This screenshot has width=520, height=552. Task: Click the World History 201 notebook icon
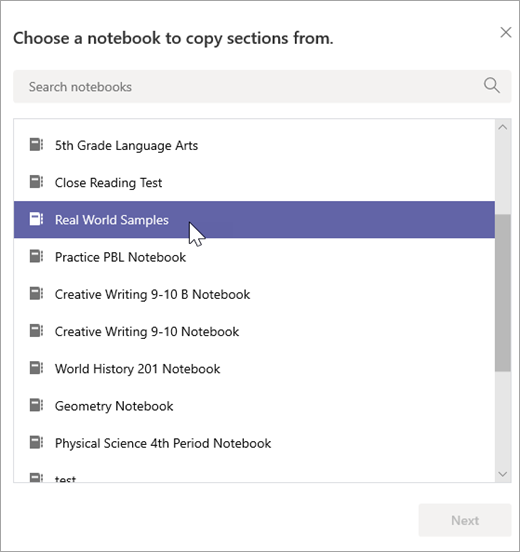point(36,368)
